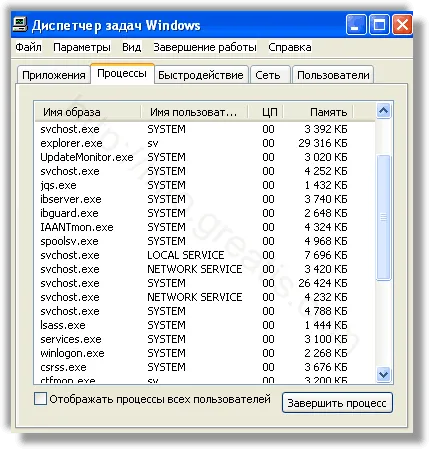Screen dimensions: 429x449
Task: Click SYSTEM user in lsass.exe row
Action: [x=166, y=325]
